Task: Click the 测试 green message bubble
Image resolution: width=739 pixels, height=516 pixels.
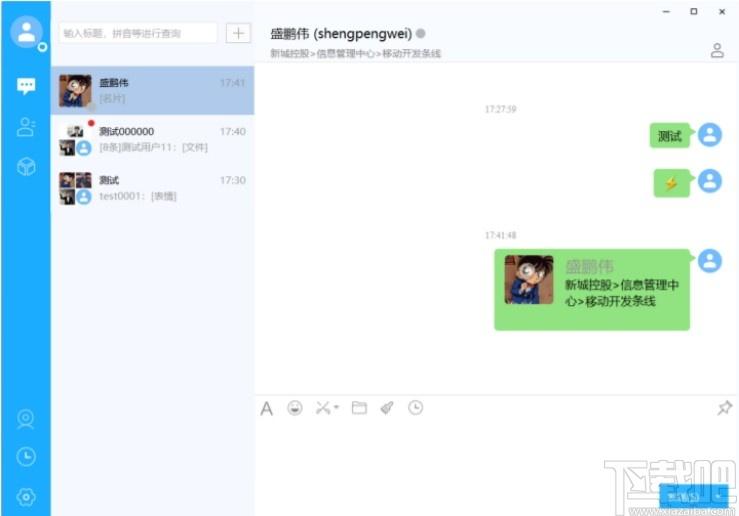Action: [x=670, y=136]
